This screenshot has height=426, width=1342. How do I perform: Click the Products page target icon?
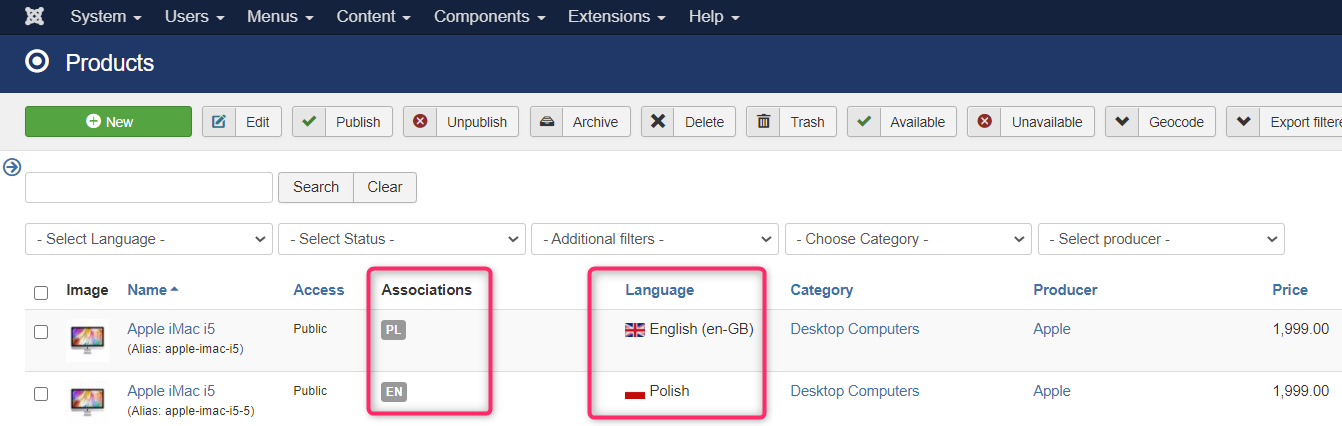(x=37, y=63)
